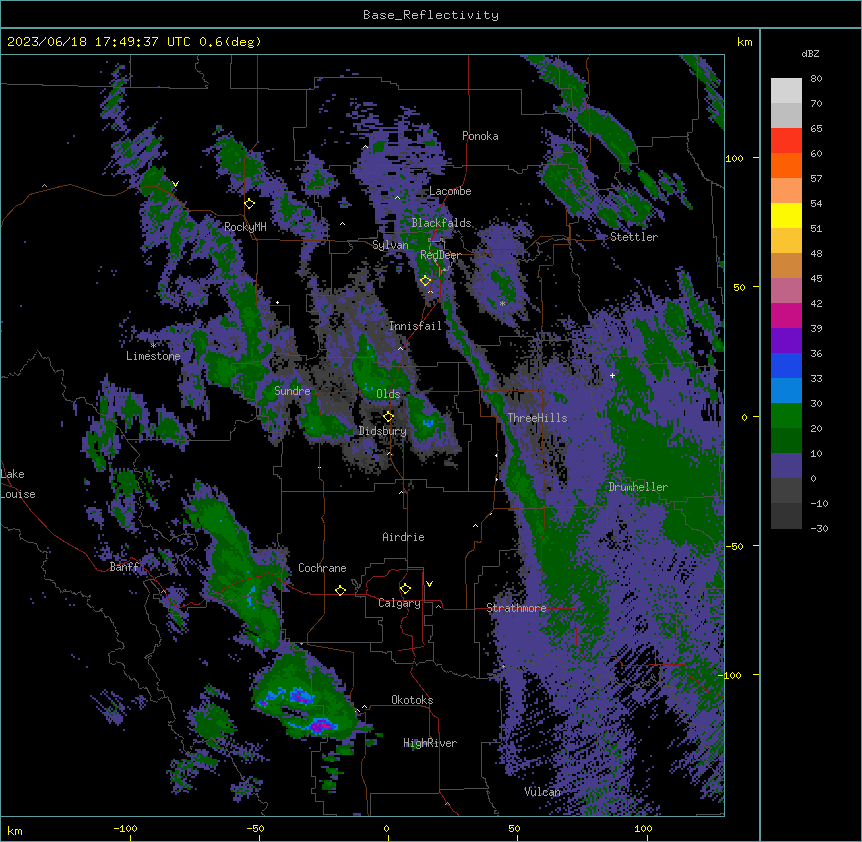This screenshot has width=862, height=842.
Task: Click the HighRiver city label
Action: tap(430, 743)
